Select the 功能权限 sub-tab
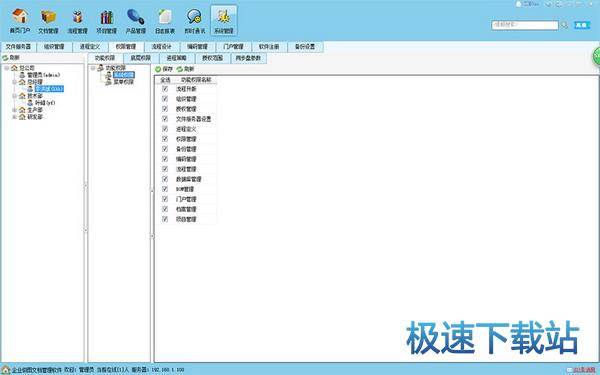Viewport: 600px width, 375px height. (105, 58)
